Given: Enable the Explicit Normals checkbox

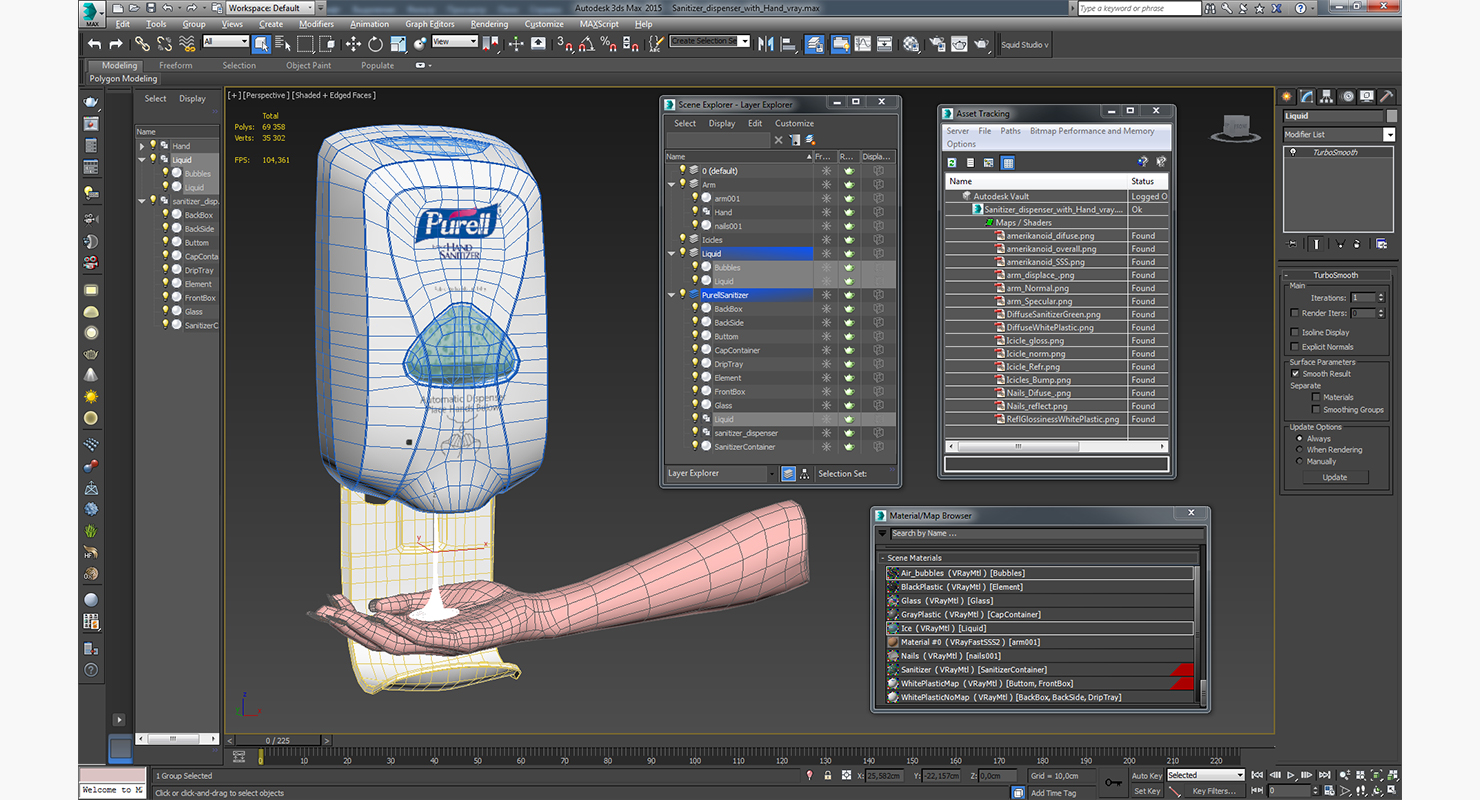Looking at the screenshot, I should (x=1295, y=346).
